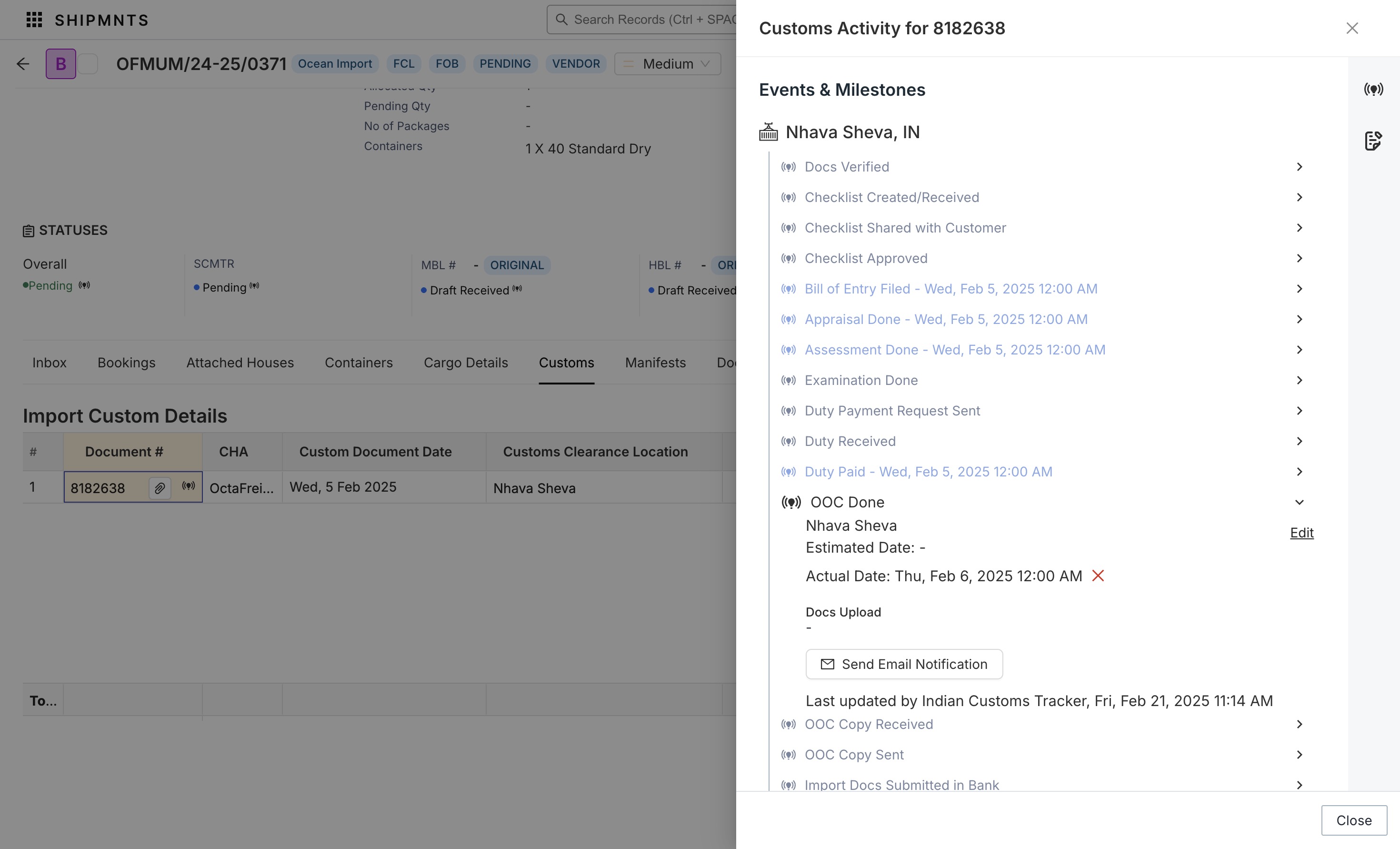Expand the Assessment Done chevron
Screen dimensions: 1400x849
(1300, 350)
